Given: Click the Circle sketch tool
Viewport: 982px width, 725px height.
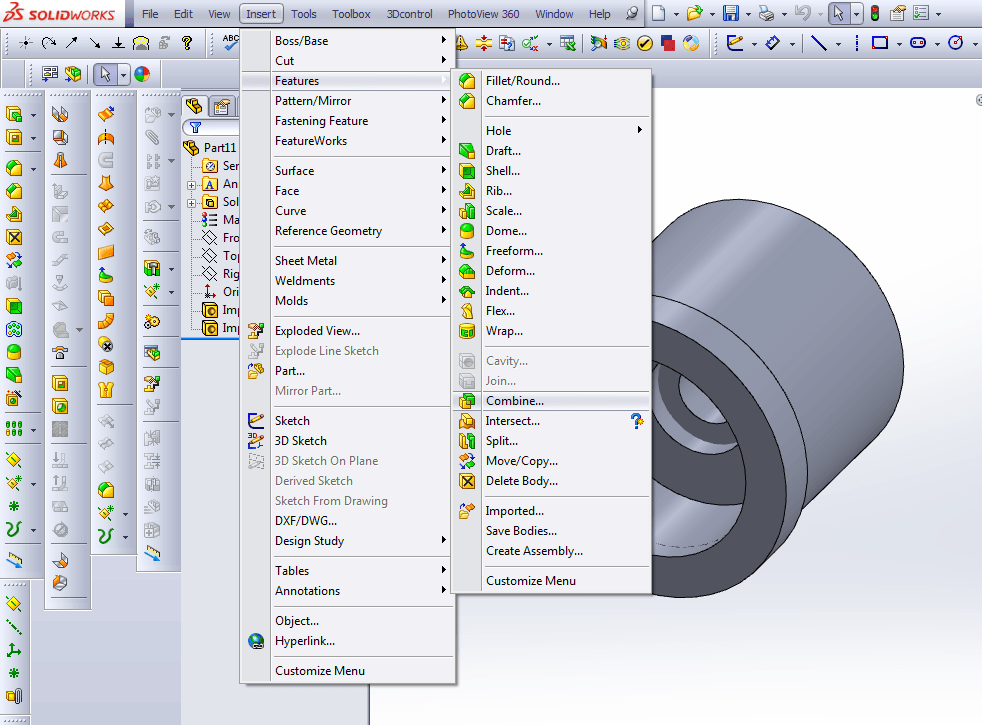Looking at the screenshot, I should [x=956, y=43].
